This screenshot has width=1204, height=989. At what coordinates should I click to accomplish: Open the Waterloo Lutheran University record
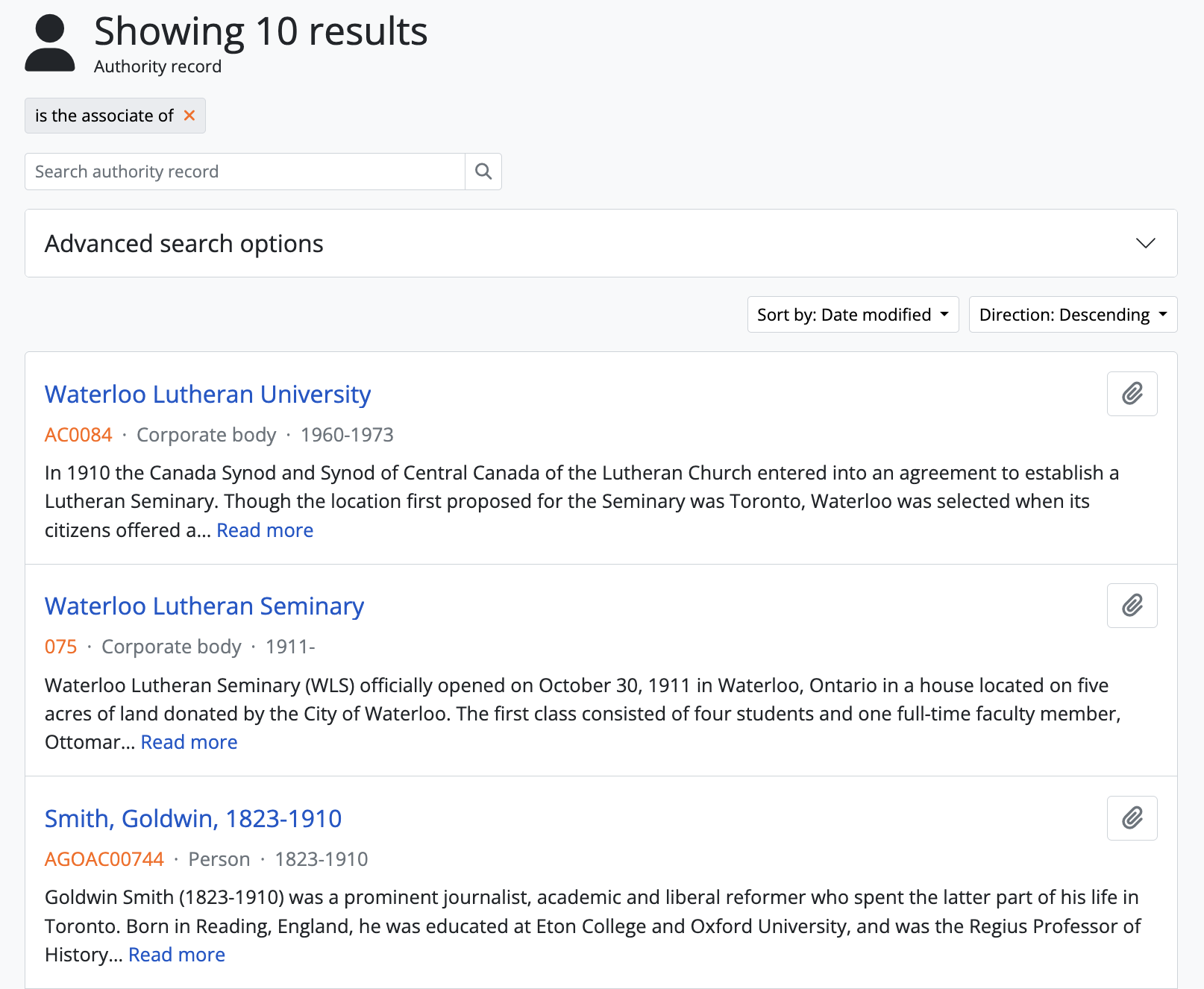pos(207,395)
